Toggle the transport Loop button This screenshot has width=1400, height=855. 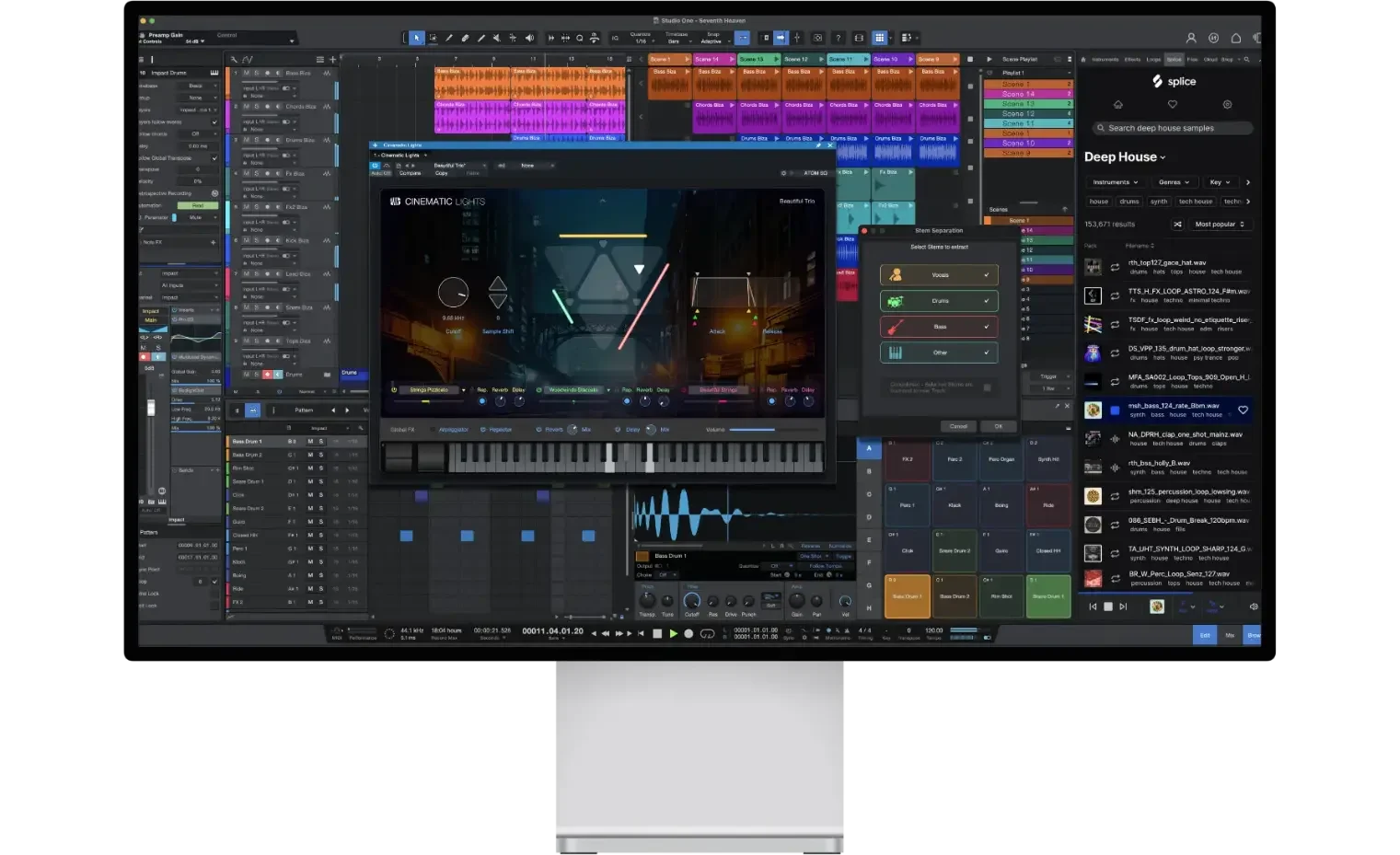708,633
